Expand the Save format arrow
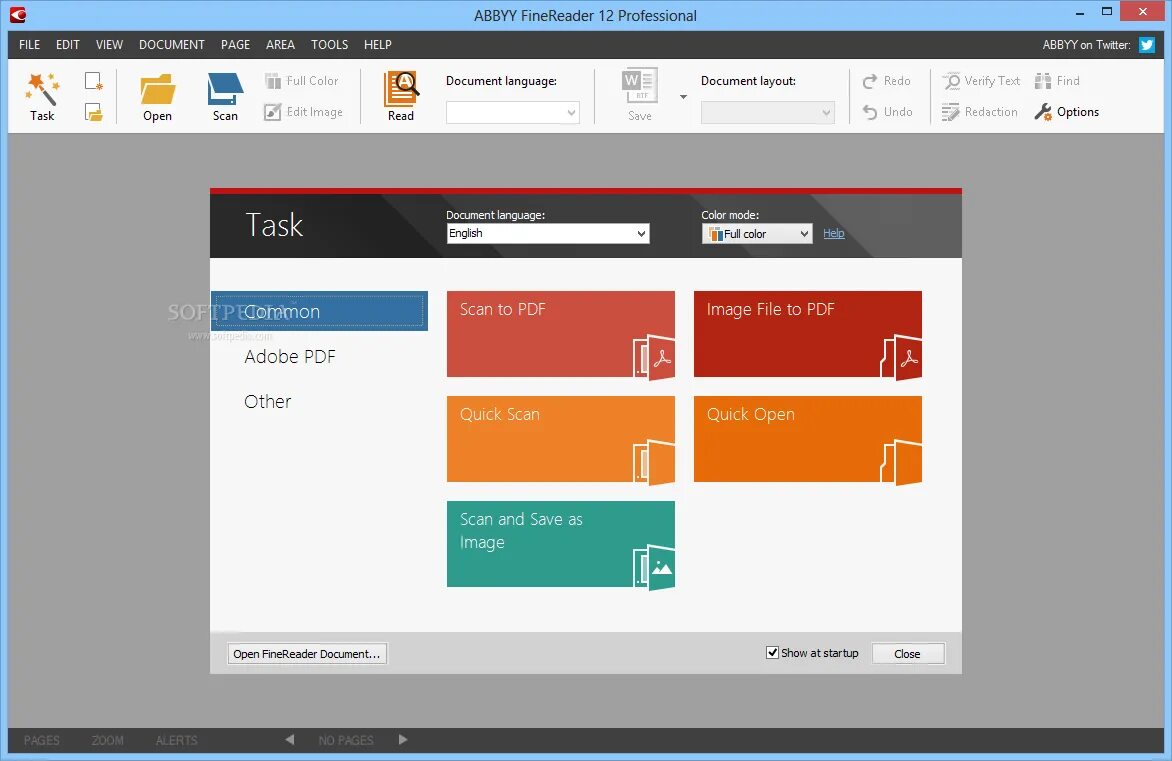The image size is (1172, 761). pos(683,96)
